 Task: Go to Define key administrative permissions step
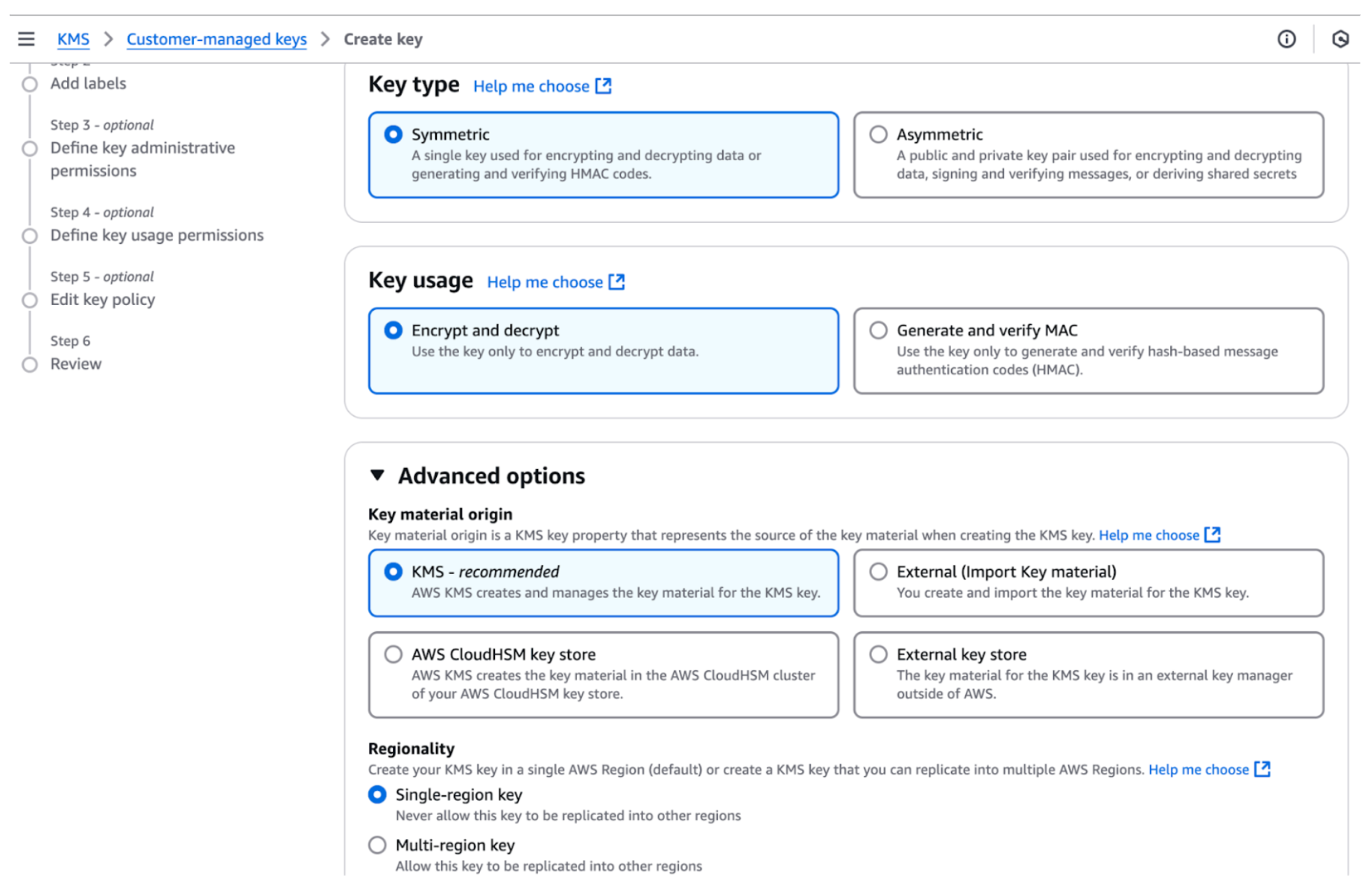pos(142,159)
